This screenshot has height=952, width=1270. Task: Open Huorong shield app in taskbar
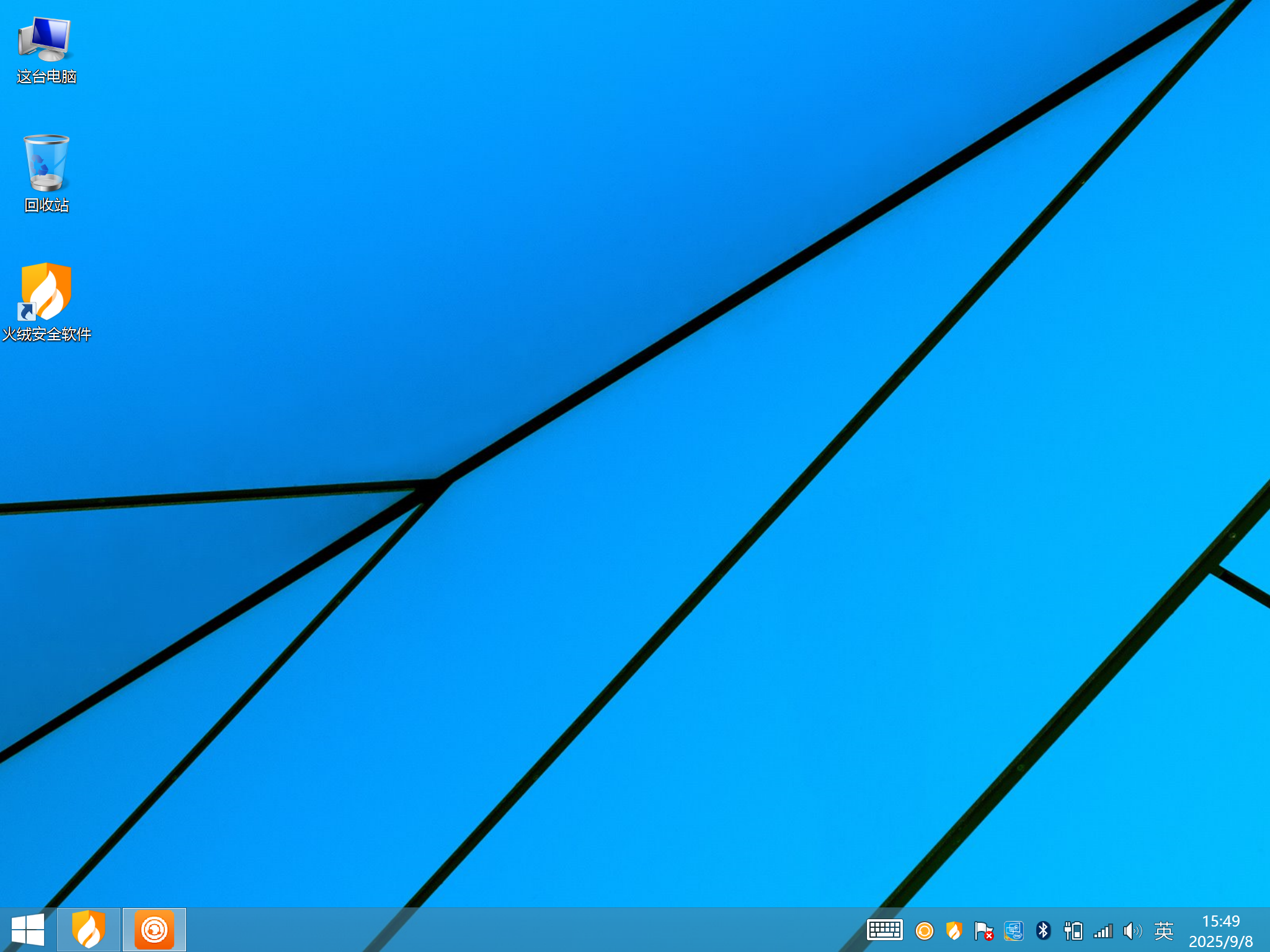[x=89, y=930]
